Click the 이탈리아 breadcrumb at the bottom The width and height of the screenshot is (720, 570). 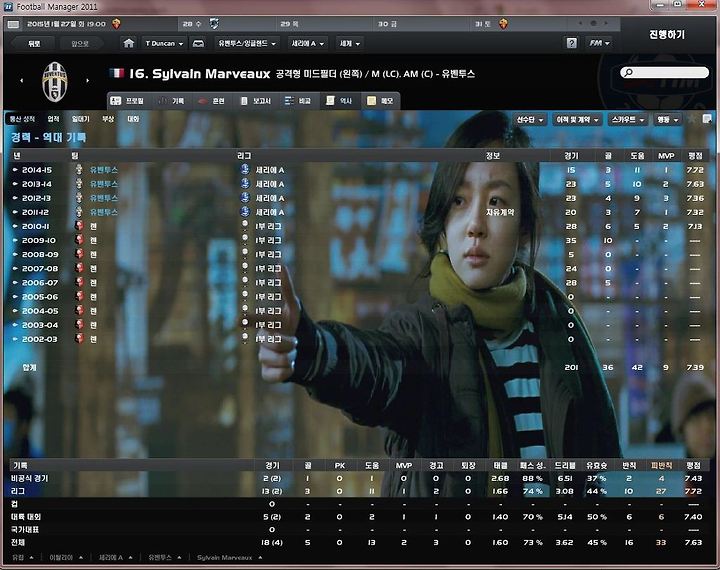[x=61, y=557]
